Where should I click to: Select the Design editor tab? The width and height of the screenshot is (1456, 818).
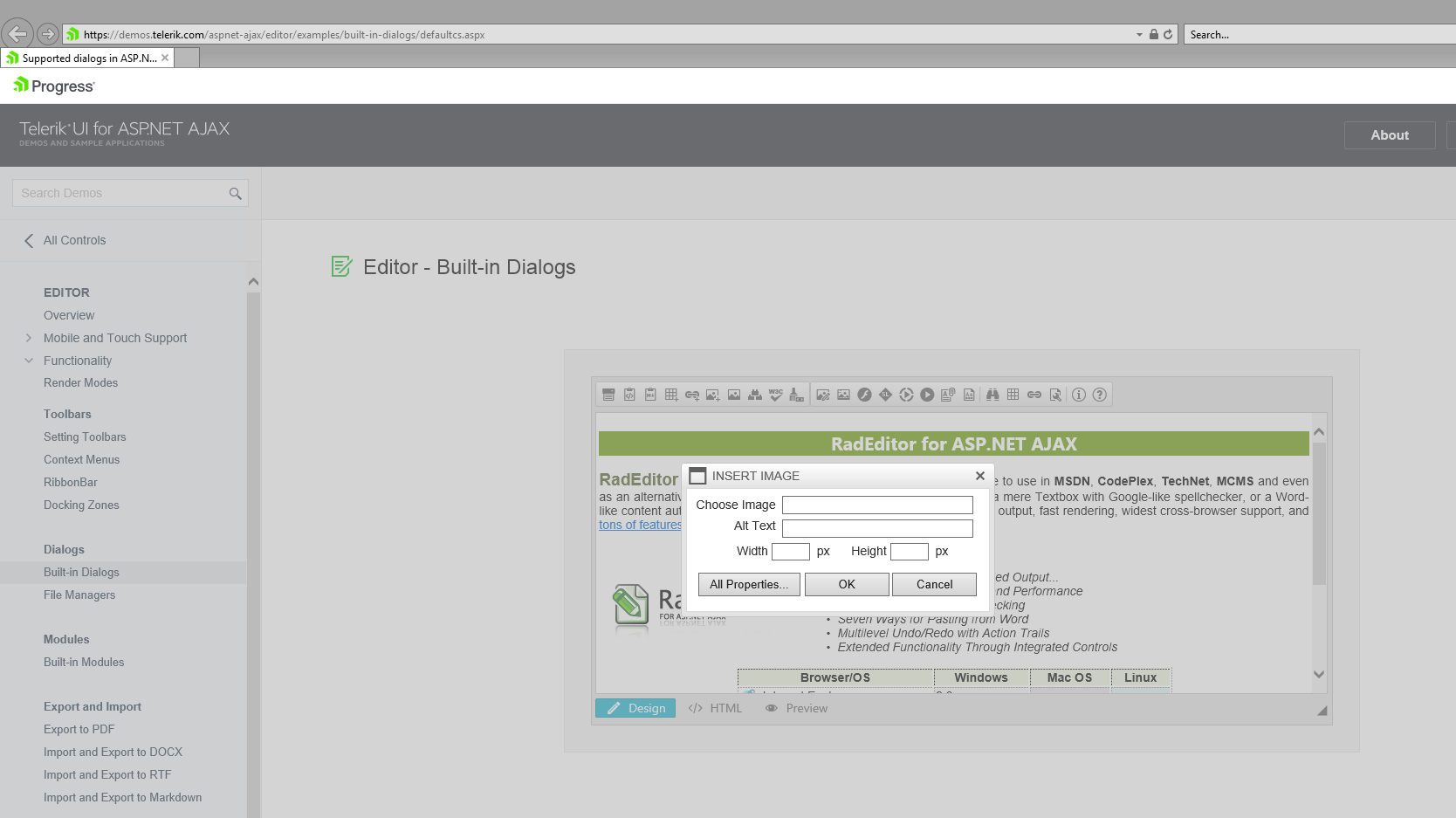(635, 708)
